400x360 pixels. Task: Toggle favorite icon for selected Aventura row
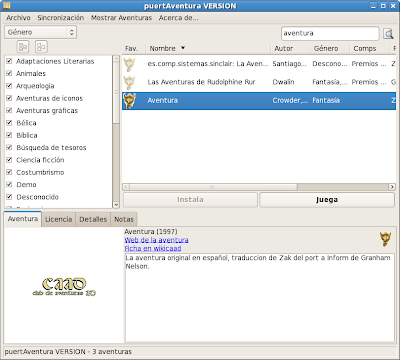coord(130,101)
